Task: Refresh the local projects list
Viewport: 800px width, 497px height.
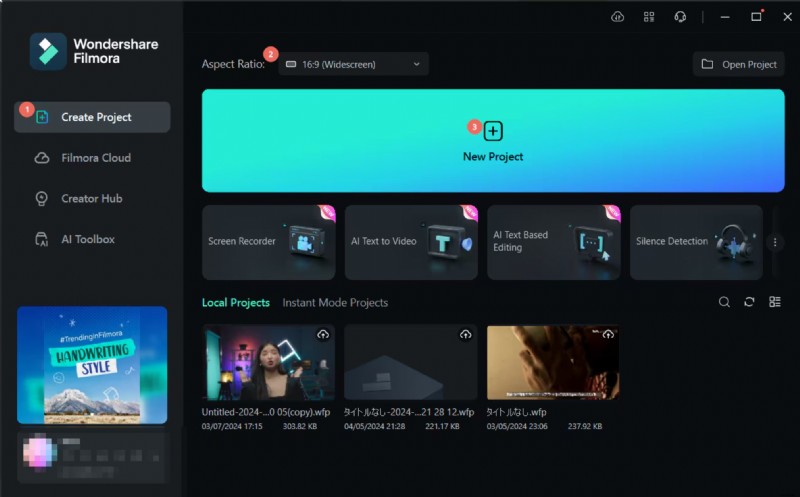Action: [749, 302]
